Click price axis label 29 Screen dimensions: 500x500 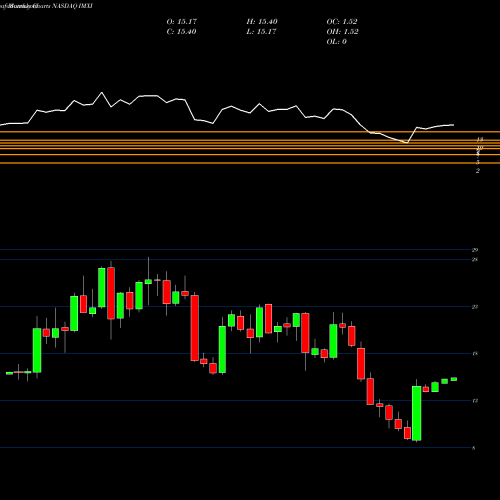coord(475,250)
